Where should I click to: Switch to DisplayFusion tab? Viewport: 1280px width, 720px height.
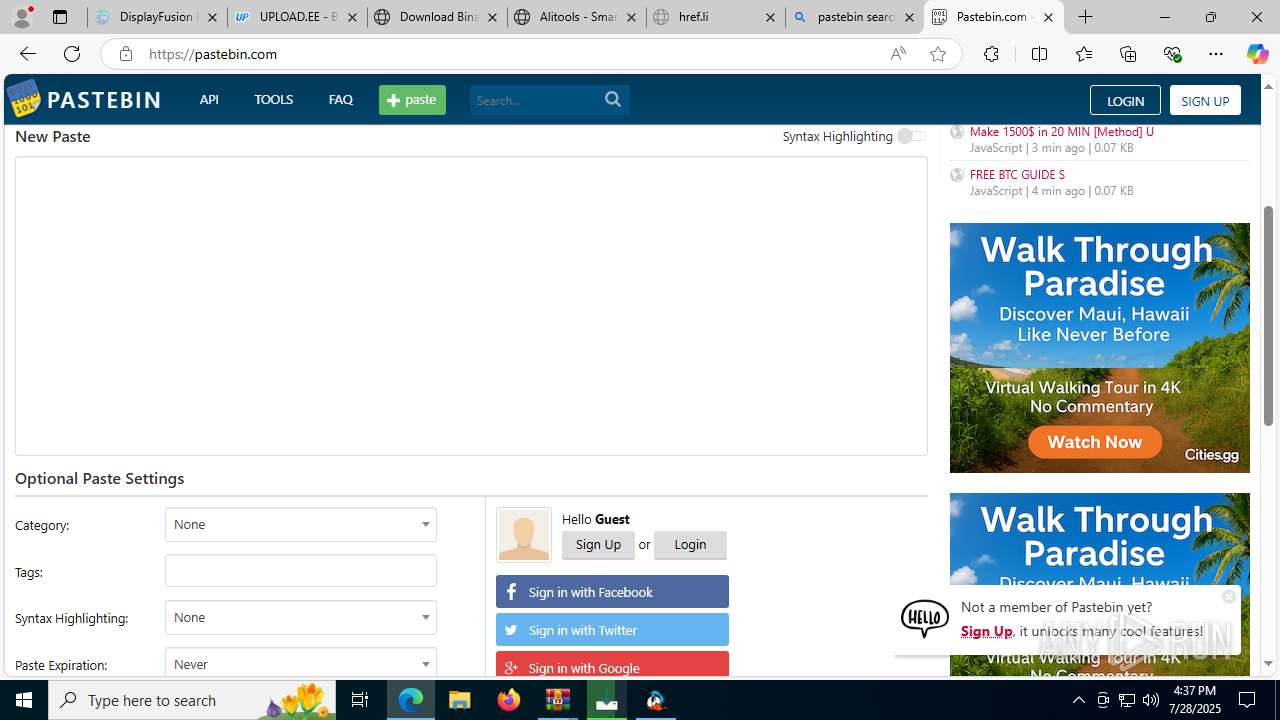point(156,17)
